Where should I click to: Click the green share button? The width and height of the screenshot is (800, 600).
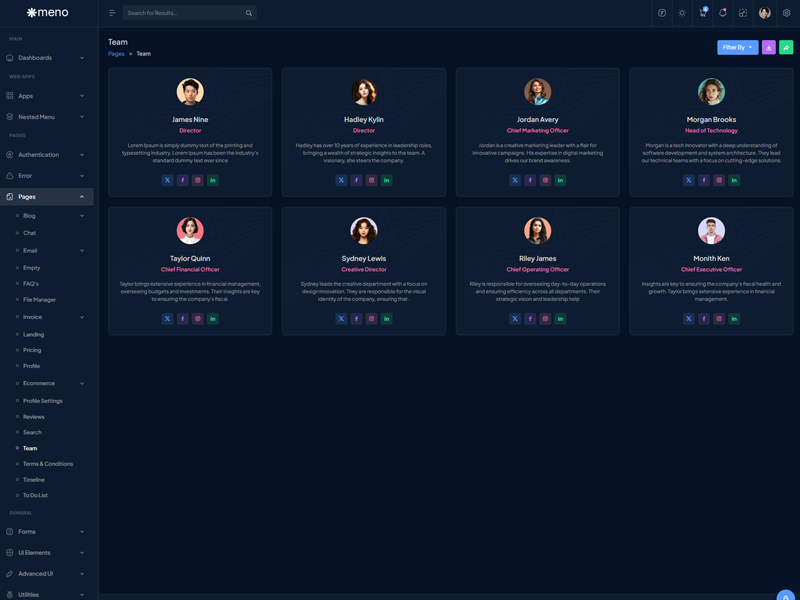pyautogui.click(x=786, y=47)
